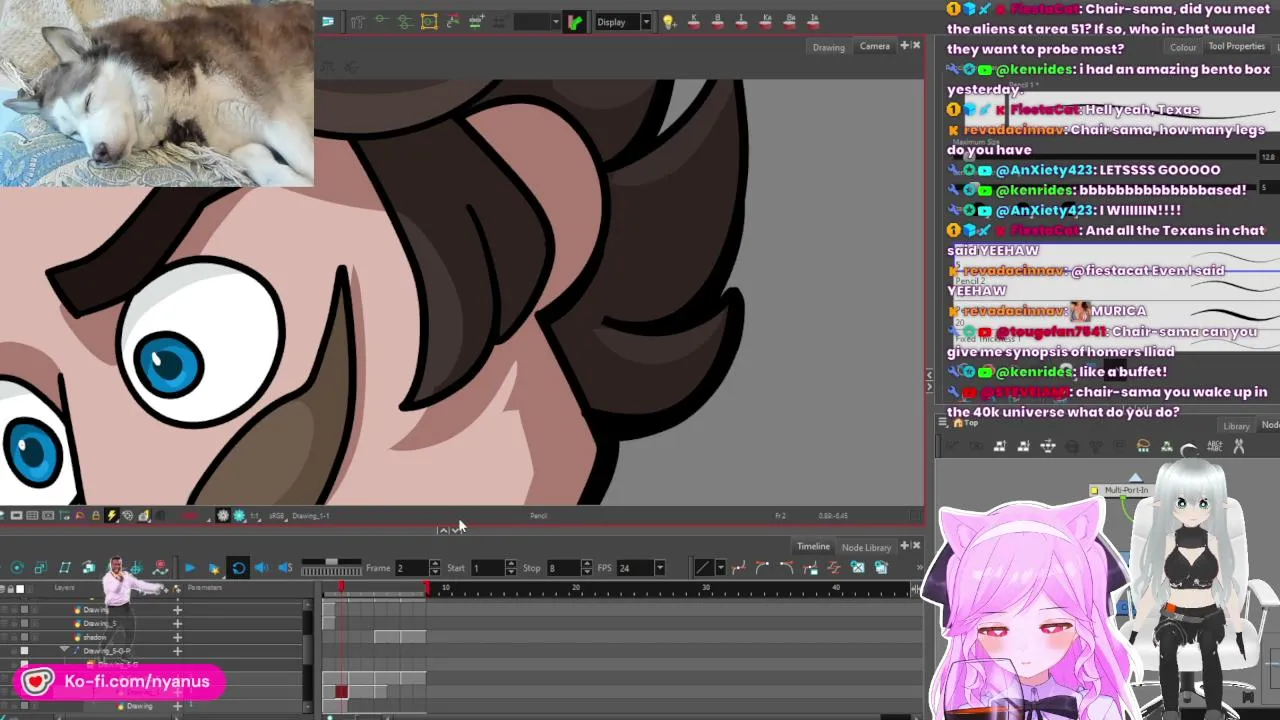Click the add-view plus icon beside Camera tab
Viewport: 1280px width, 720px height.
tap(903, 45)
